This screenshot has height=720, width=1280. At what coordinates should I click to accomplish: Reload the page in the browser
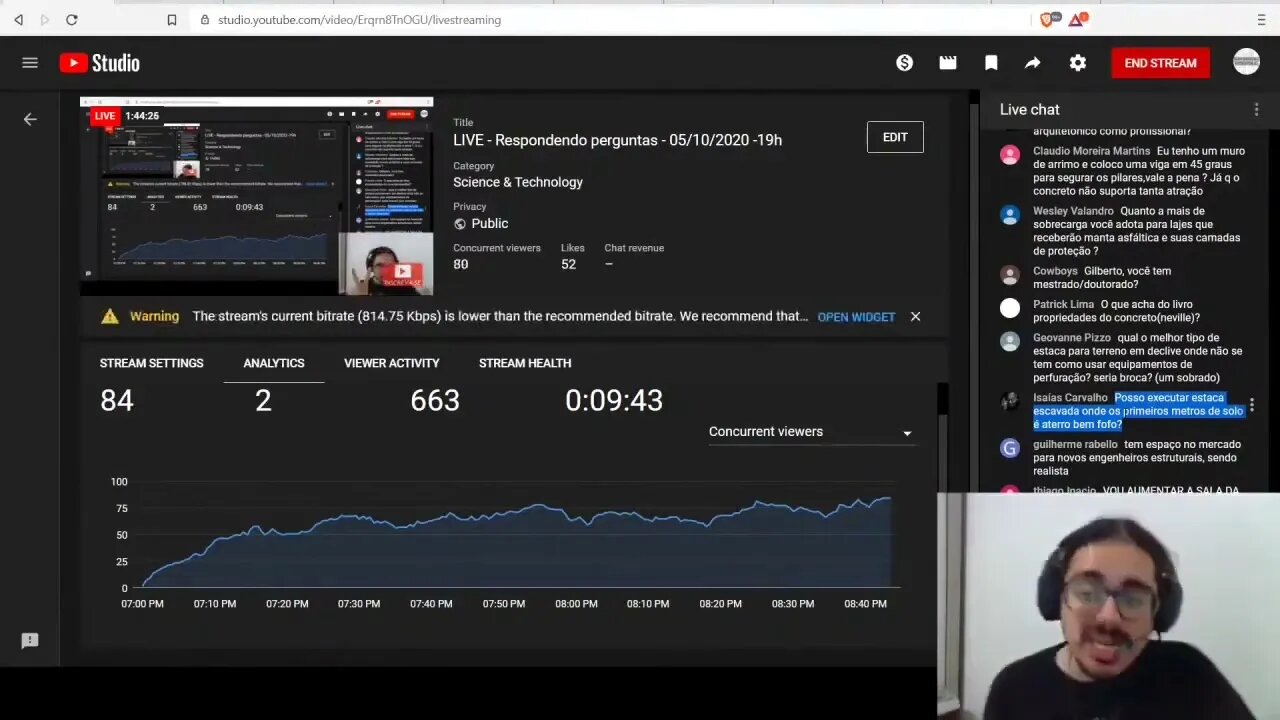pos(72,19)
